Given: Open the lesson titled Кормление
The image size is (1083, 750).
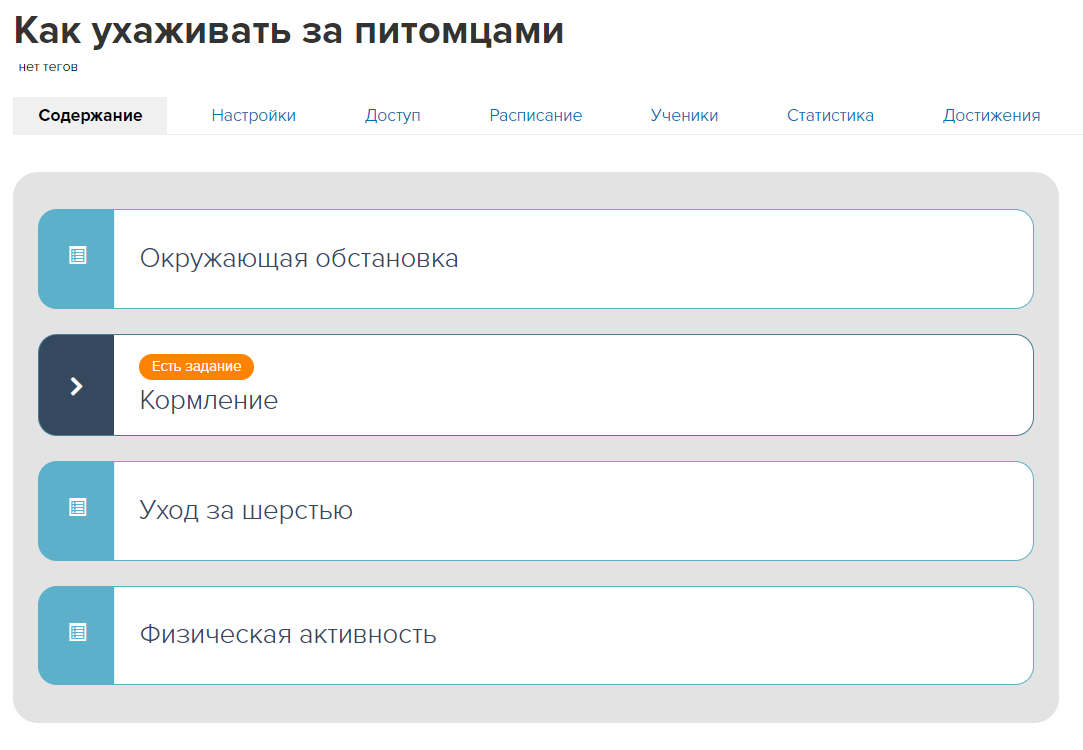Looking at the screenshot, I should coord(209,401).
